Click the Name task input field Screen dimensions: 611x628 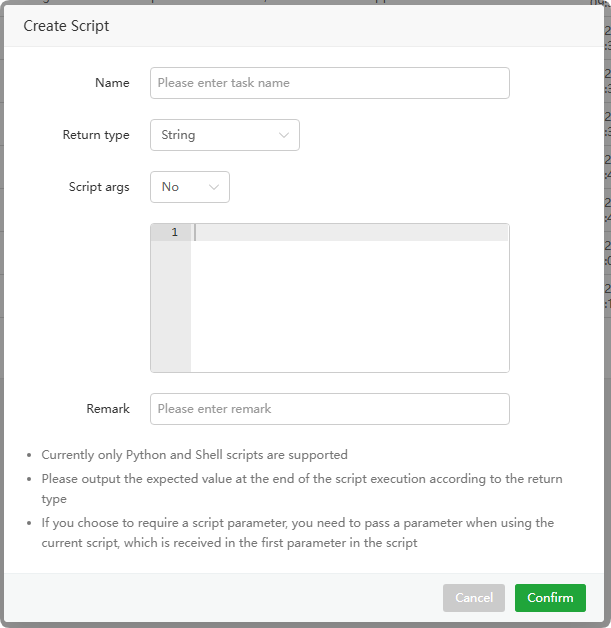tap(329, 83)
